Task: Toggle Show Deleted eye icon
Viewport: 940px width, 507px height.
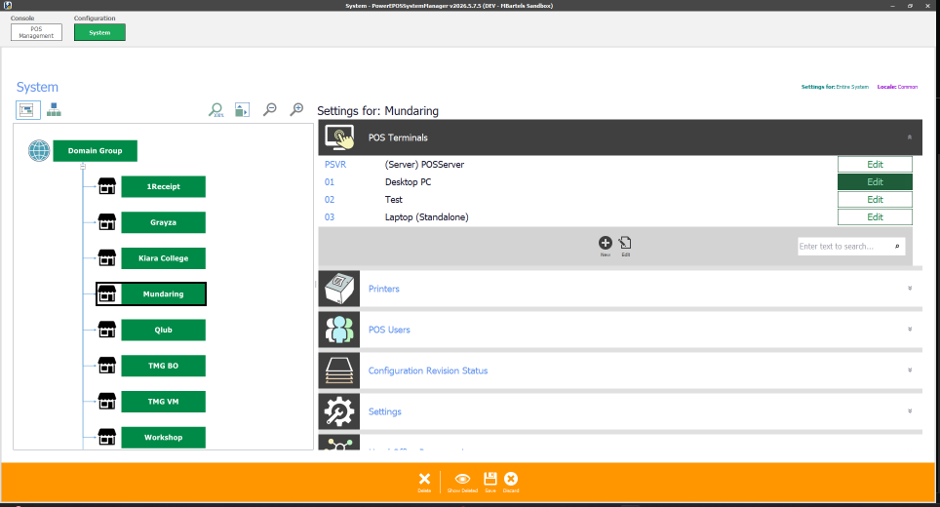Action: tap(462, 482)
